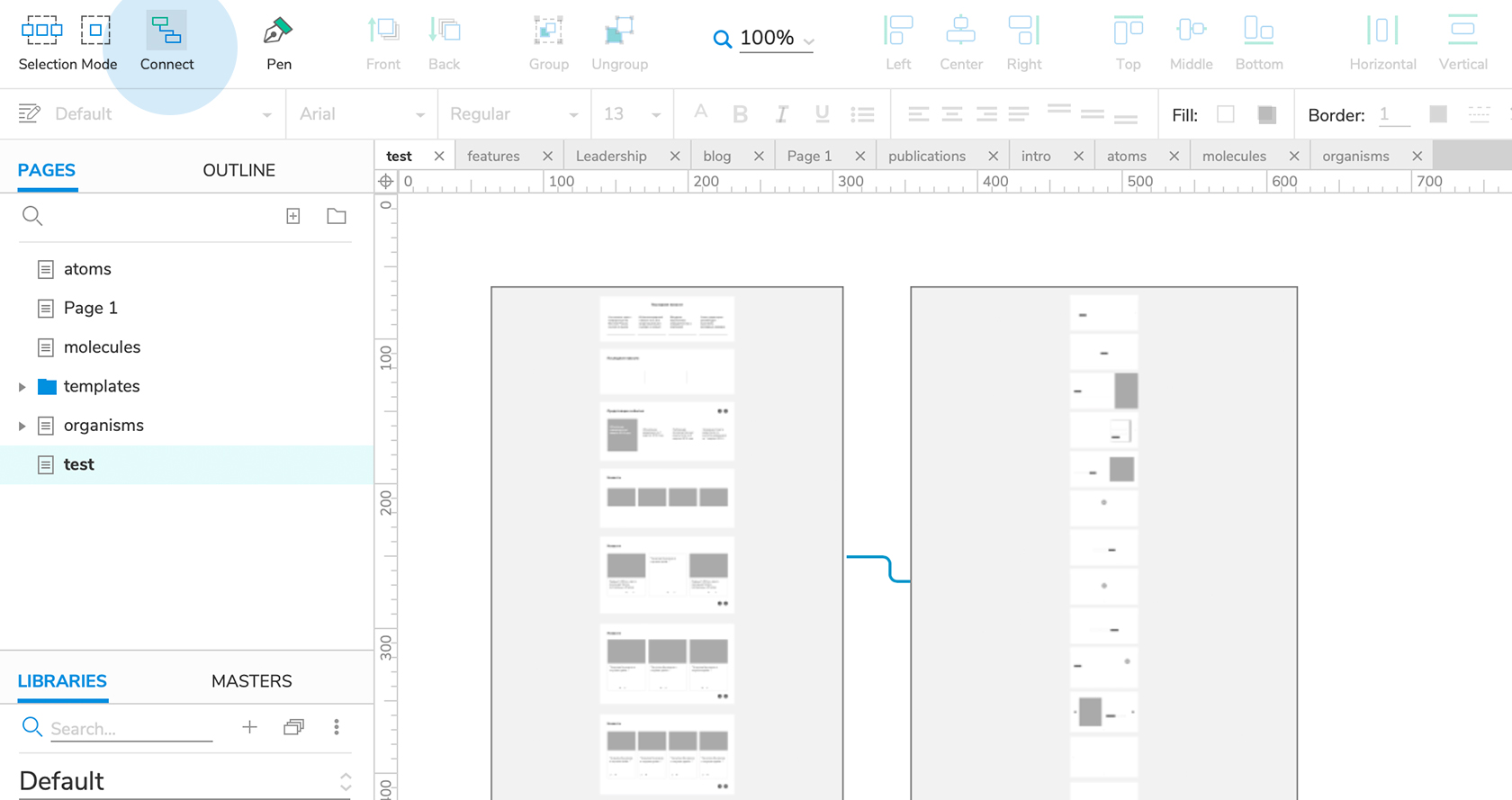1512x800 pixels.
Task: Toggle bullet list formatting
Action: (x=862, y=114)
